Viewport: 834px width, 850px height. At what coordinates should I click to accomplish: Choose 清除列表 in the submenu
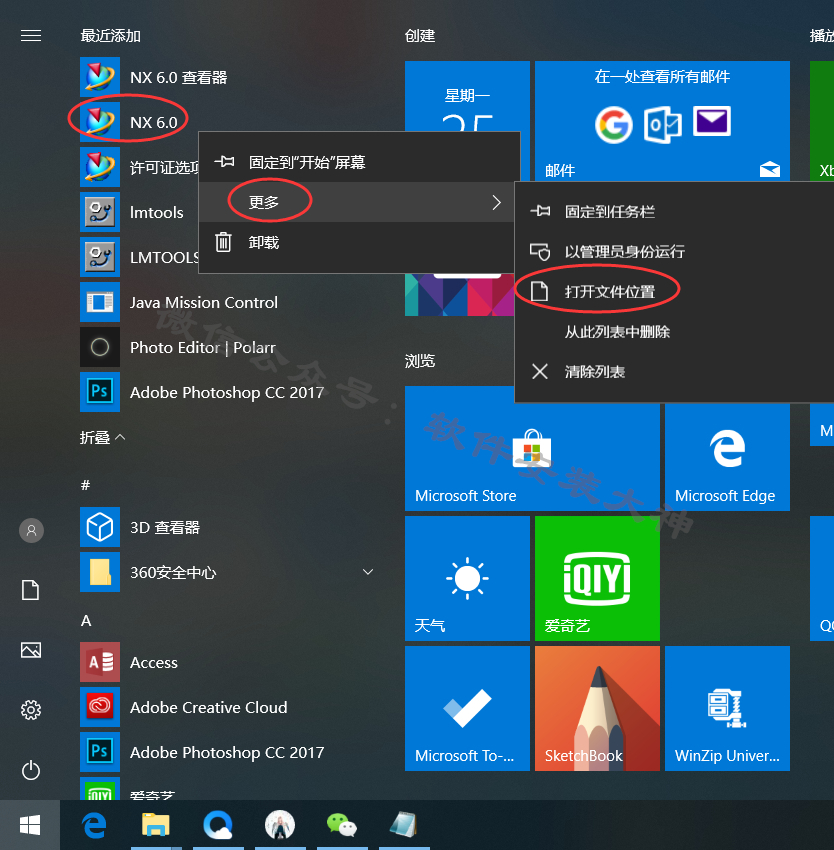point(674,371)
